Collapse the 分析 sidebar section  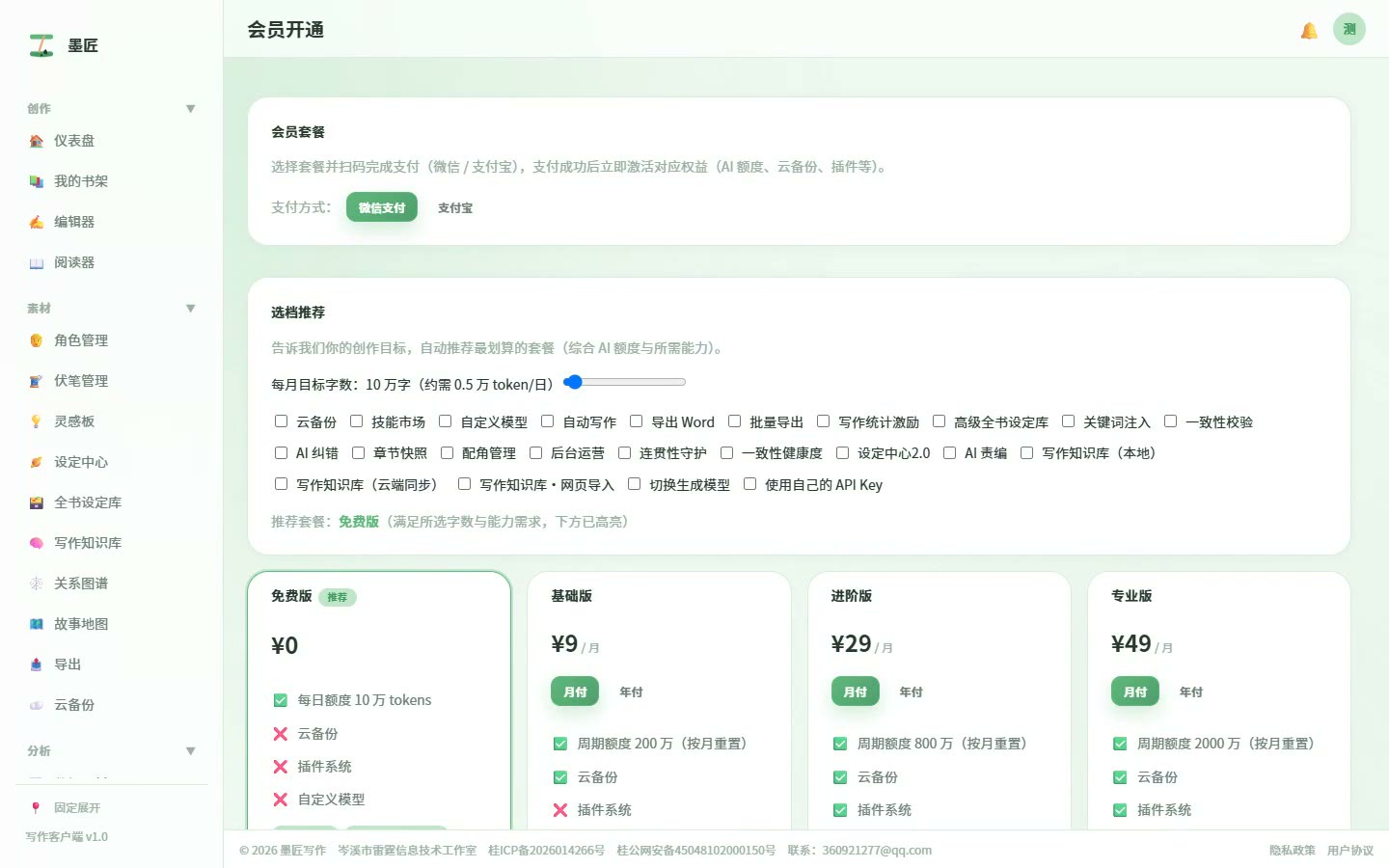click(x=190, y=751)
